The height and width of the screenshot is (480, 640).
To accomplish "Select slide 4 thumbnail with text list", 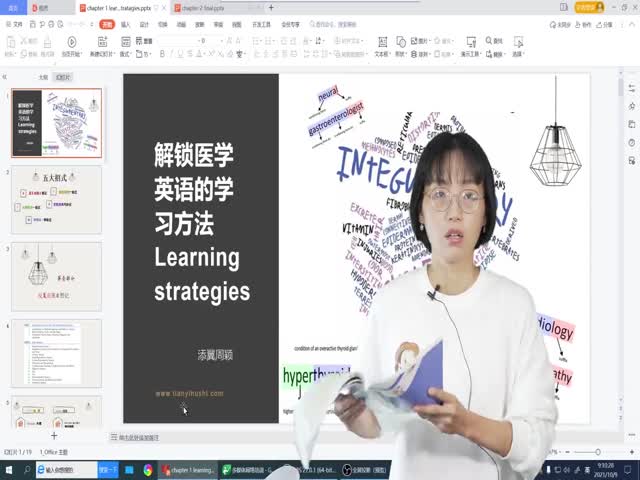I will tap(56, 353).
